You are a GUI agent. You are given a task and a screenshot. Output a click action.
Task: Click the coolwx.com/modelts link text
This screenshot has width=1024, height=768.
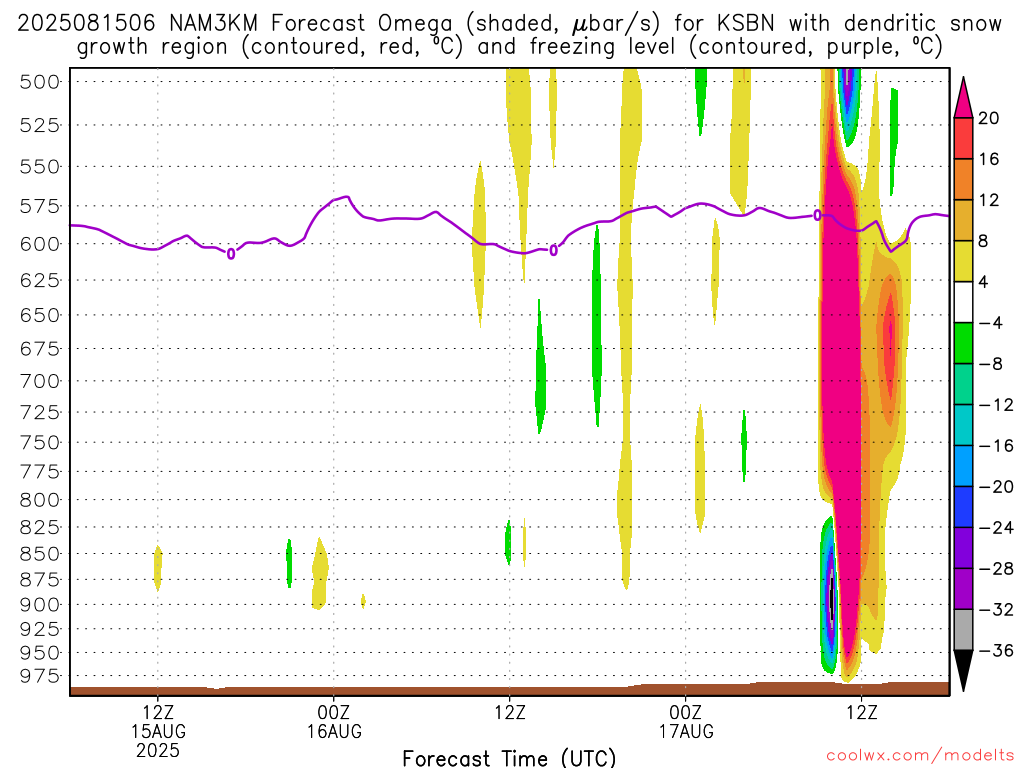[920, 755]
